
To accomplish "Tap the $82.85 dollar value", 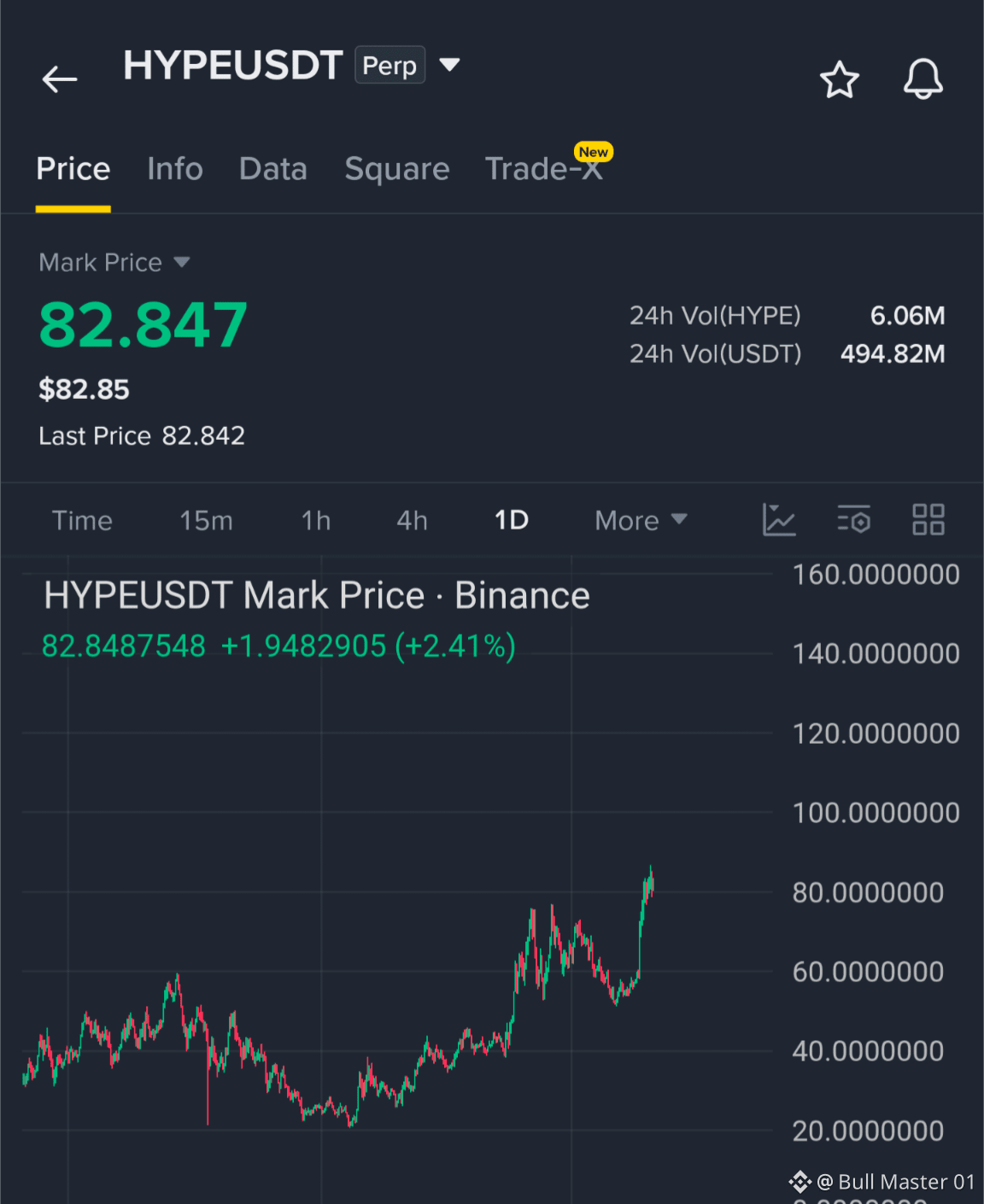I will click(x=84, y=389).
